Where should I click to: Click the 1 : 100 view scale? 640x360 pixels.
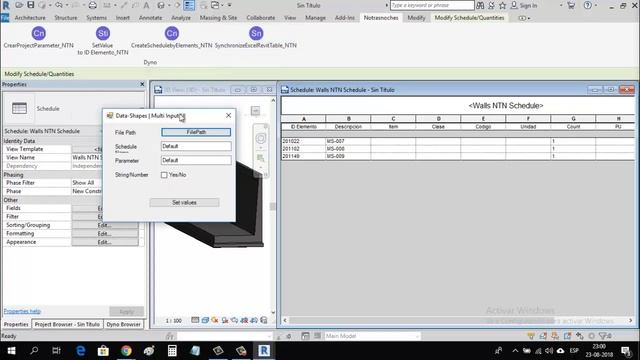pos(173,321)
